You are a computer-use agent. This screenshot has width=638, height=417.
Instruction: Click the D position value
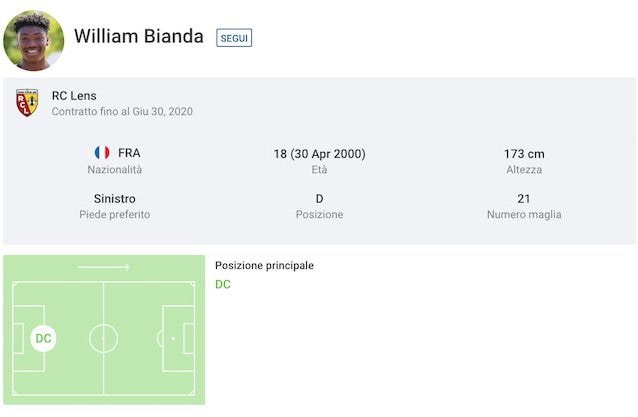pyautogui.click(x=319, y=199)
